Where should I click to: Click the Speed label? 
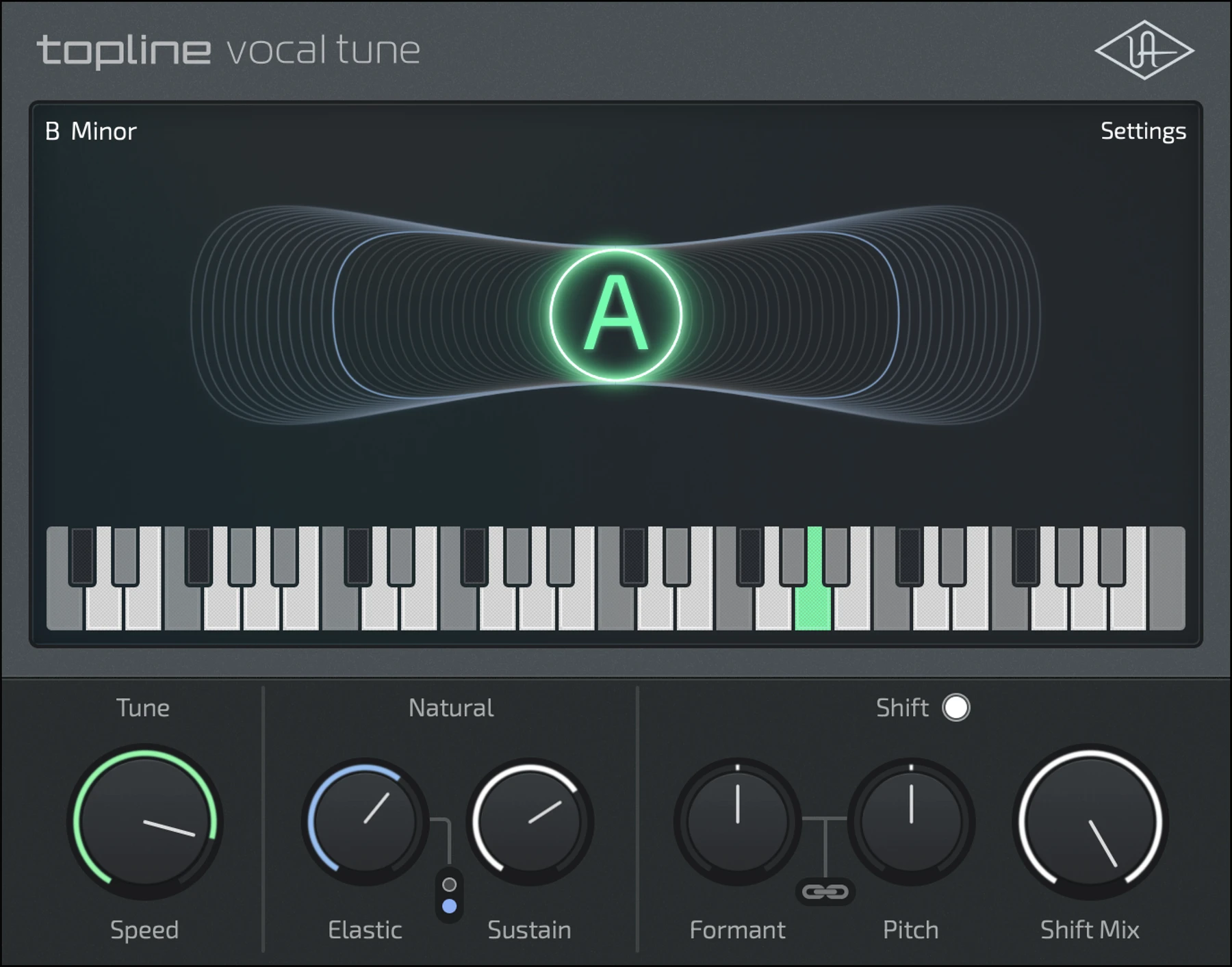tap(144, 930)
